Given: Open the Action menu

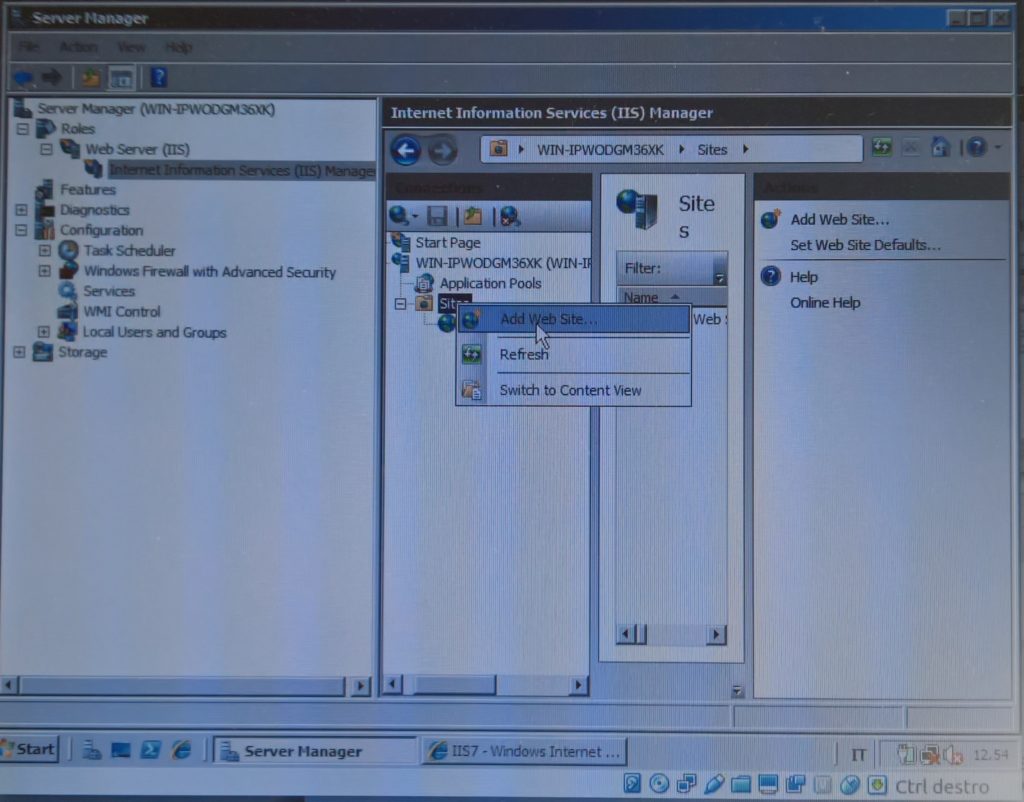Looking at the screenshot, I should [x=78, y=47].
